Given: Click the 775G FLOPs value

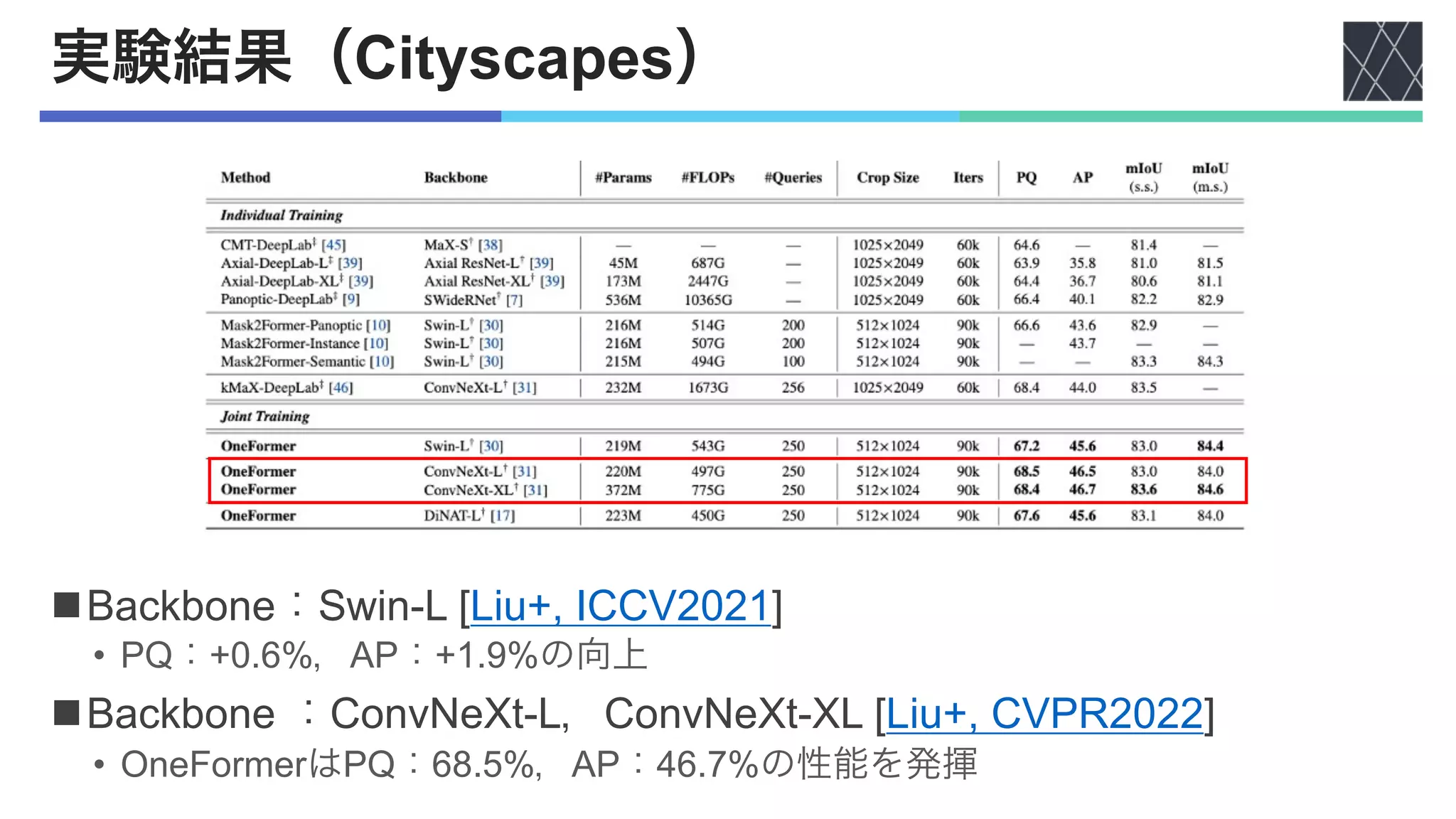Looking at the screenshot, I should coord(708,490).
